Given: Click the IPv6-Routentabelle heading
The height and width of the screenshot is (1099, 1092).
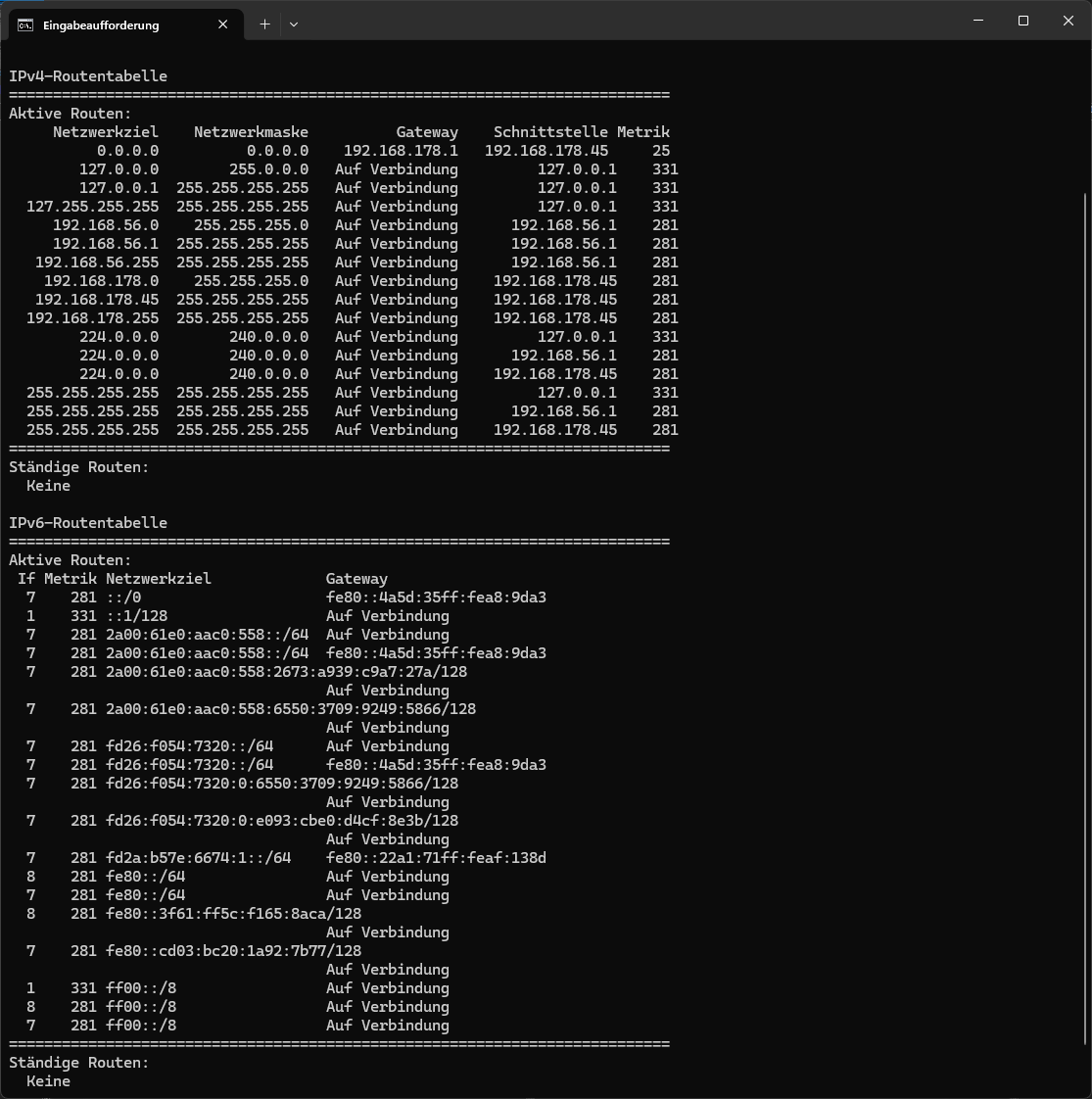Looking at the screenshot, I should tap(88, 523).
